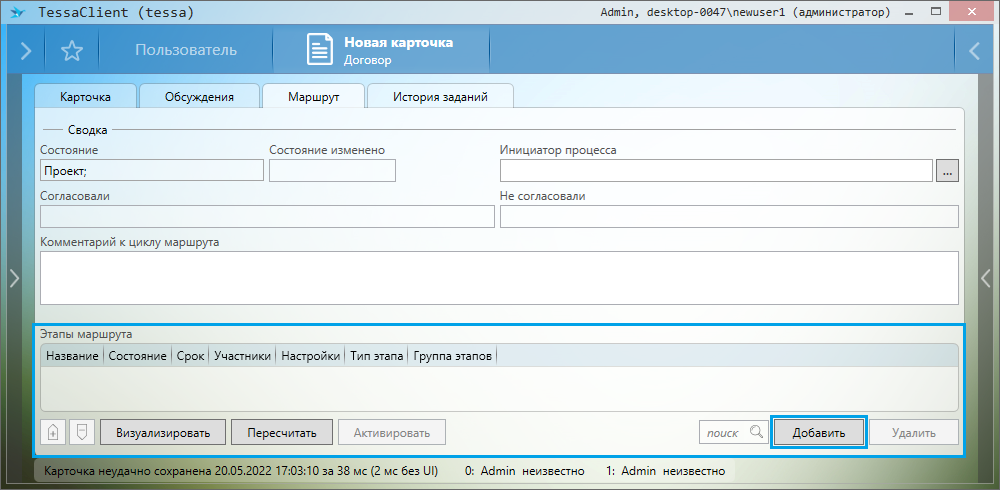The height and width of the screenshot is (490, 1000).
Task: Open process initiator selection ellipsis button
Action: (x=947, y=170)
